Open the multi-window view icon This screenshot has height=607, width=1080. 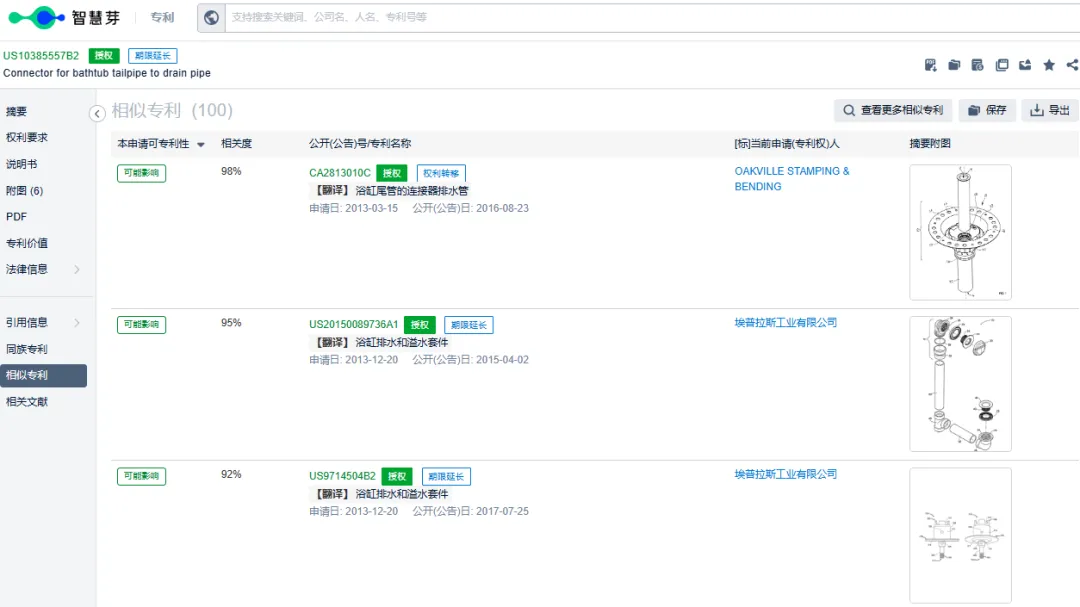[1001, 65]
